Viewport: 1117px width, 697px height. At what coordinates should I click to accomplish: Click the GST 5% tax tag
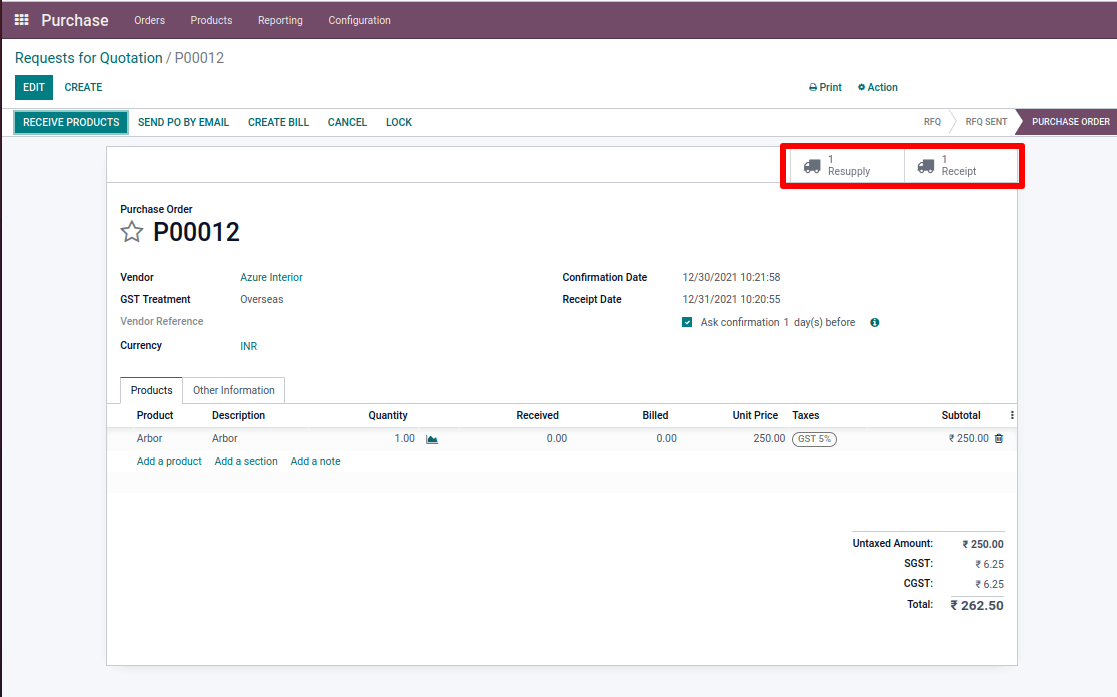[x=814, y=439]
